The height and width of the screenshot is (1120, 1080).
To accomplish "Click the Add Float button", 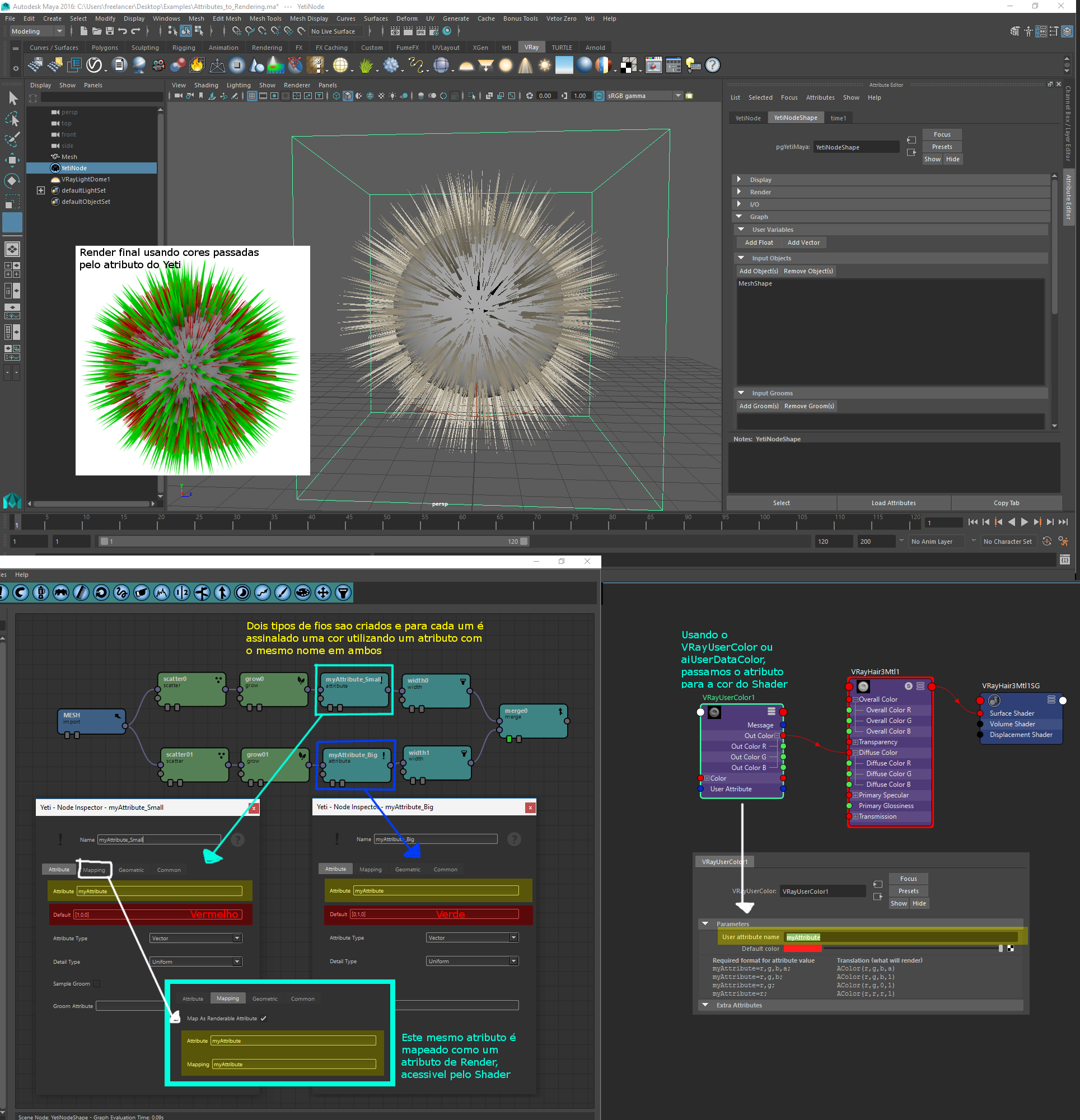I will [x=758, y=242].
